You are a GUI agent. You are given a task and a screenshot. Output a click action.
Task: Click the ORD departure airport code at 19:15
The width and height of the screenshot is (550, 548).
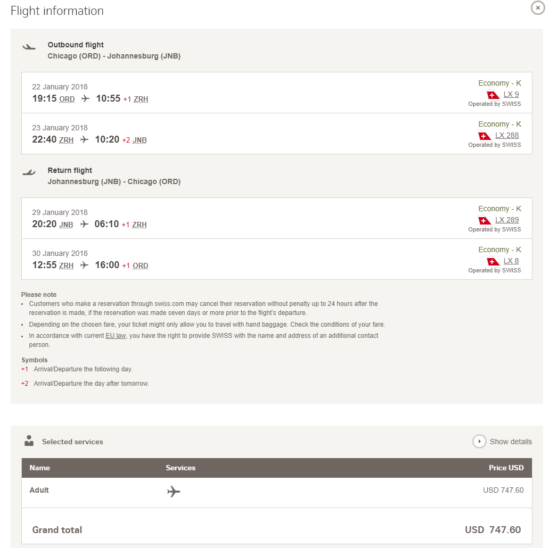(x=67, y=99)
